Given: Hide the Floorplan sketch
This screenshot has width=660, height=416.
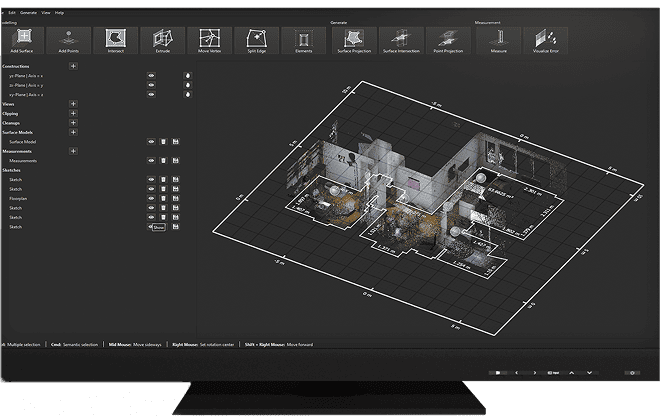Looking at the screenshot, I should tap(151, 198).
